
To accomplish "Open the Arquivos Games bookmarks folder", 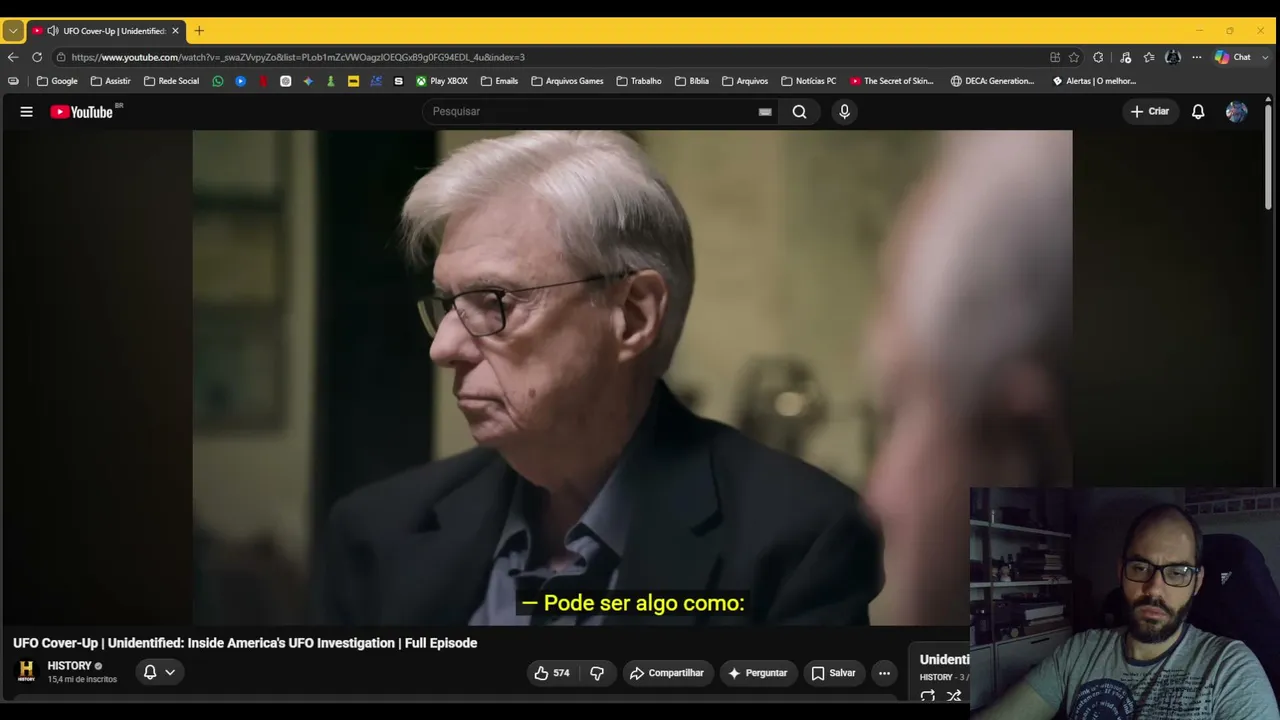I will click(x=567, y=81).
